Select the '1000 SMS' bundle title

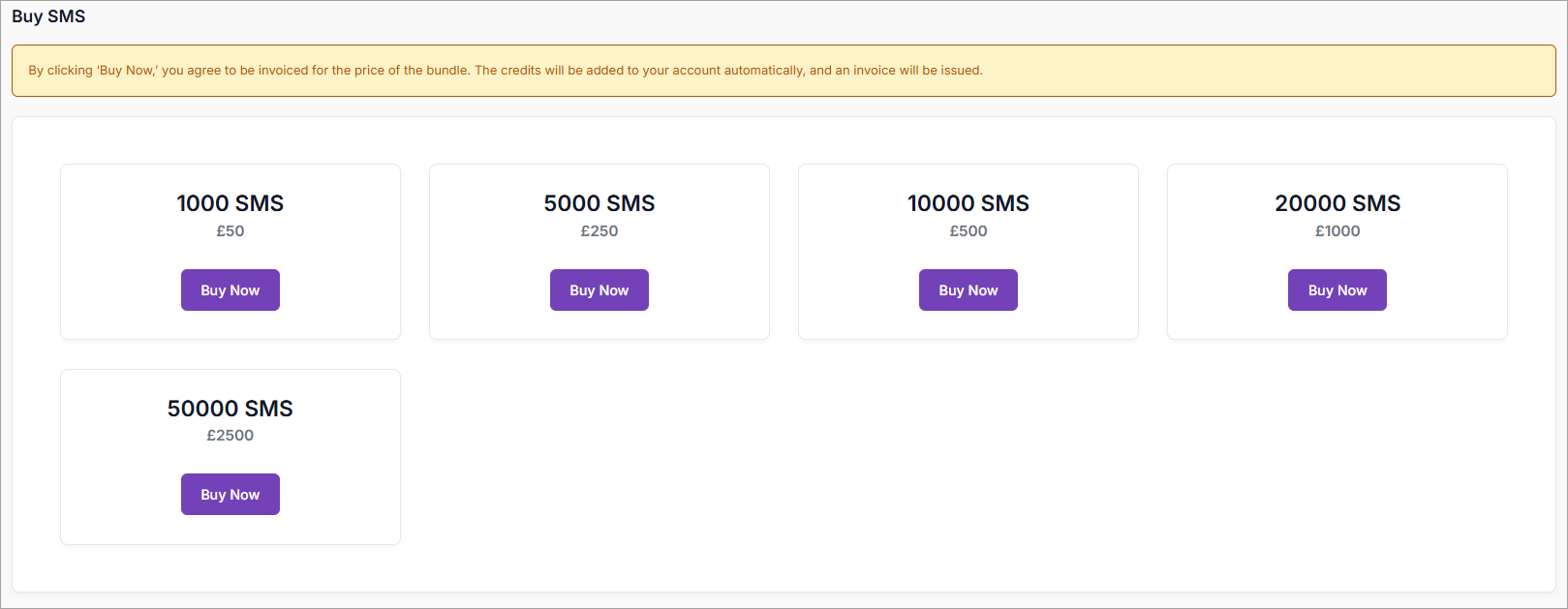pos(230,203)
